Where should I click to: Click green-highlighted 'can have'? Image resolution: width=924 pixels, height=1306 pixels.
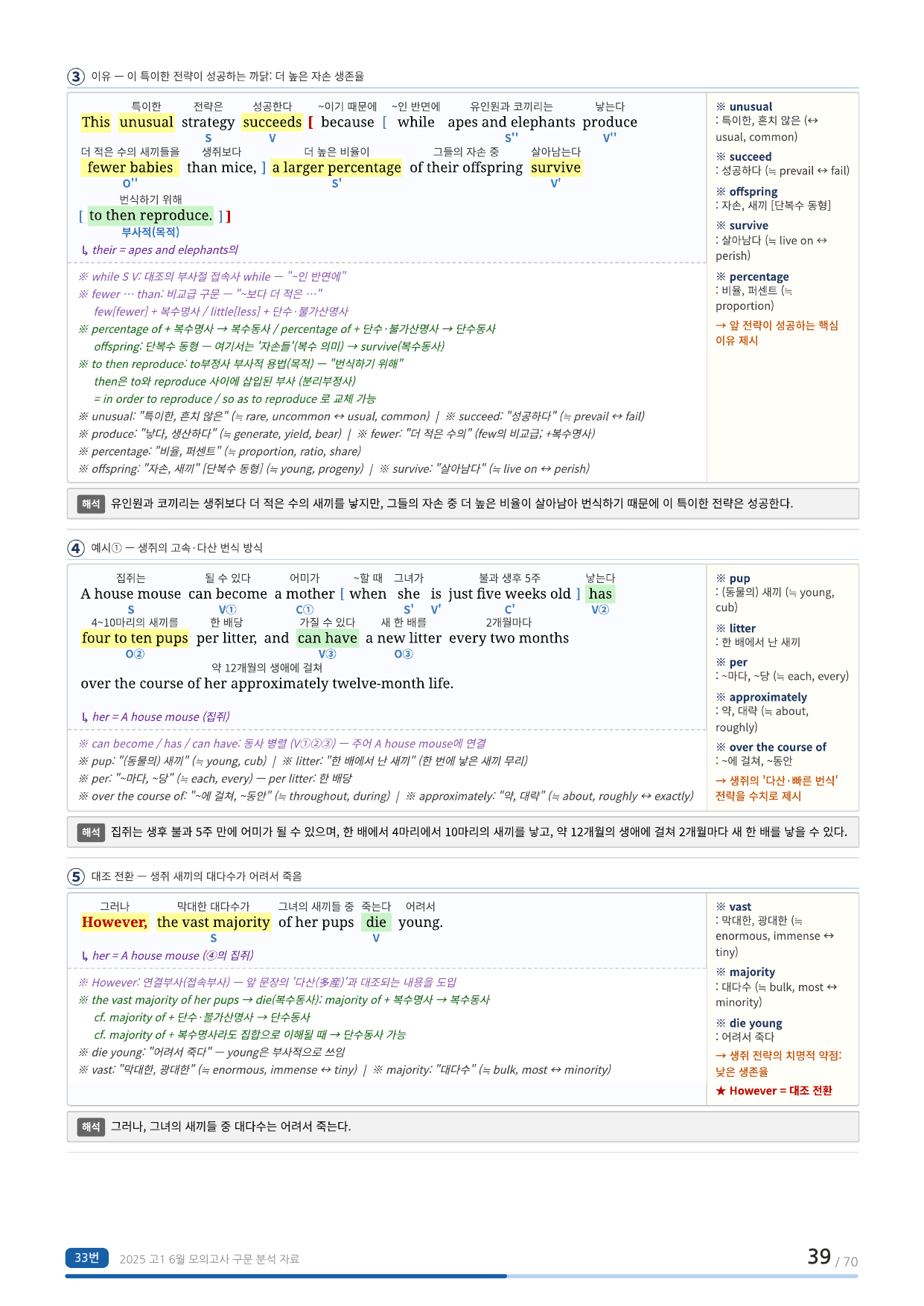[328, 638]
